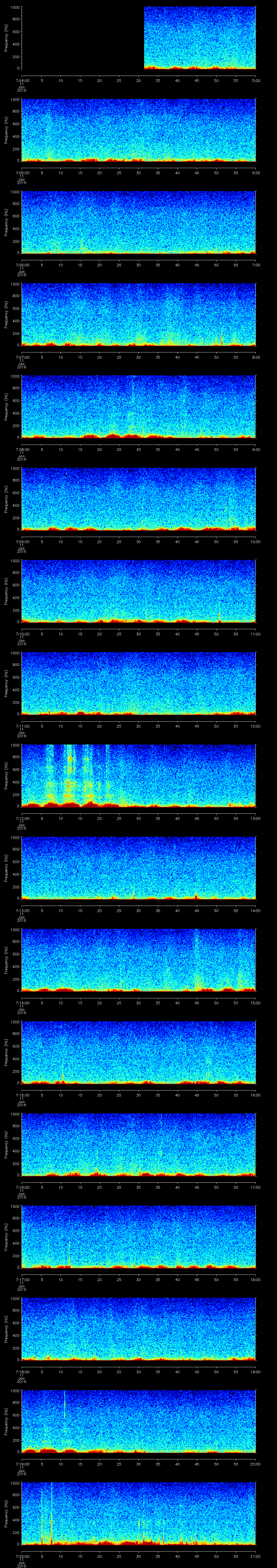Click the black empty region of first spectrogram
Image resolution: width=277 pixels, height=1568 pixels.
point(82,38)
